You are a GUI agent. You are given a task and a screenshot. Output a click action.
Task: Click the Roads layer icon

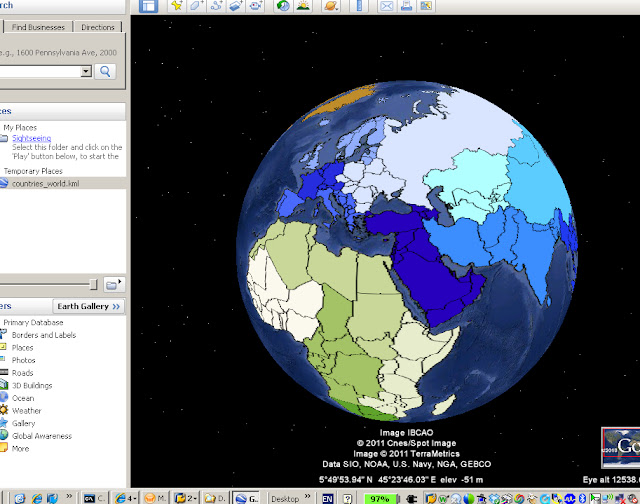(4, 372)
